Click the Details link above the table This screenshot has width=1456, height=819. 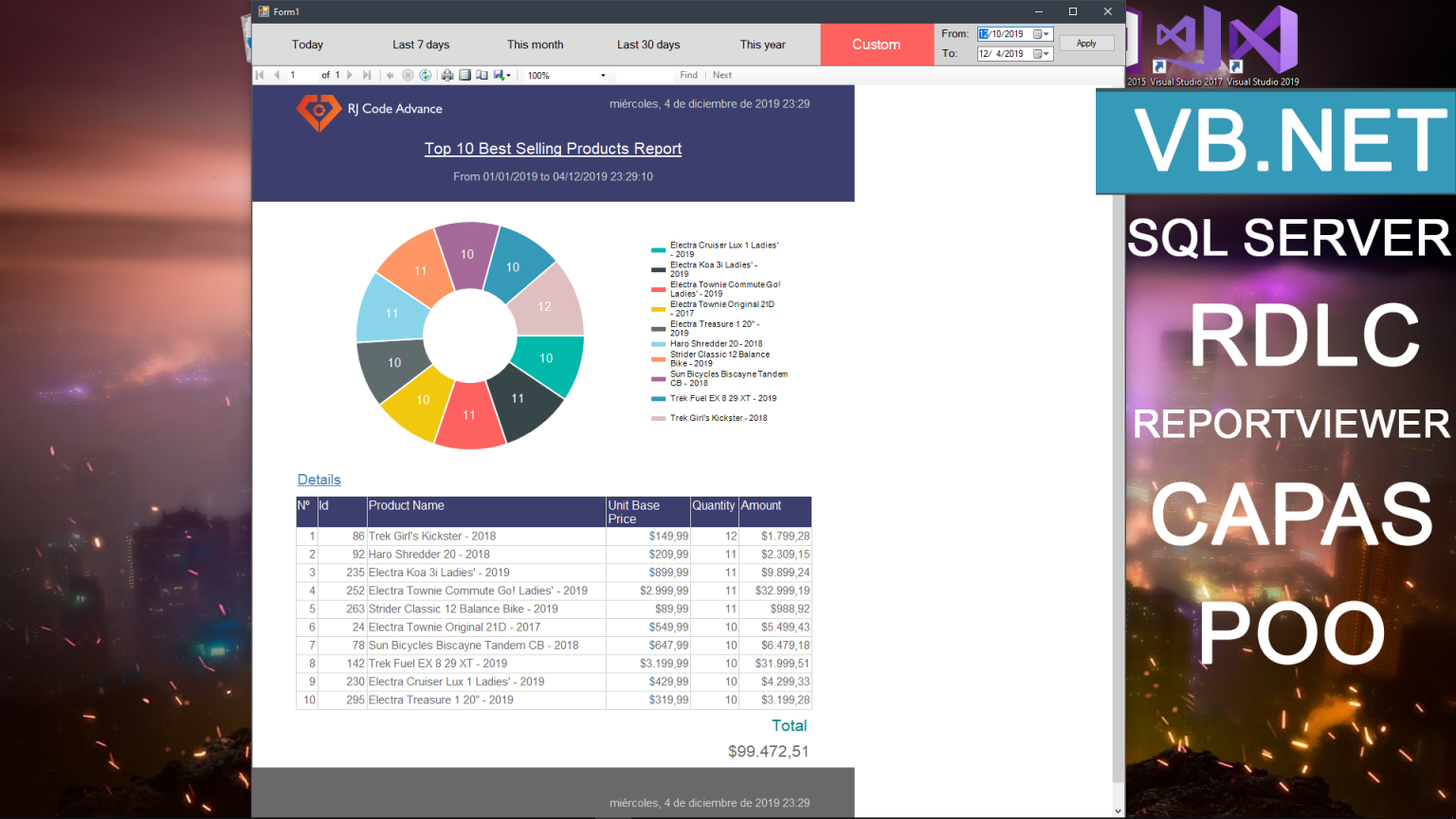tap(318, 480)
